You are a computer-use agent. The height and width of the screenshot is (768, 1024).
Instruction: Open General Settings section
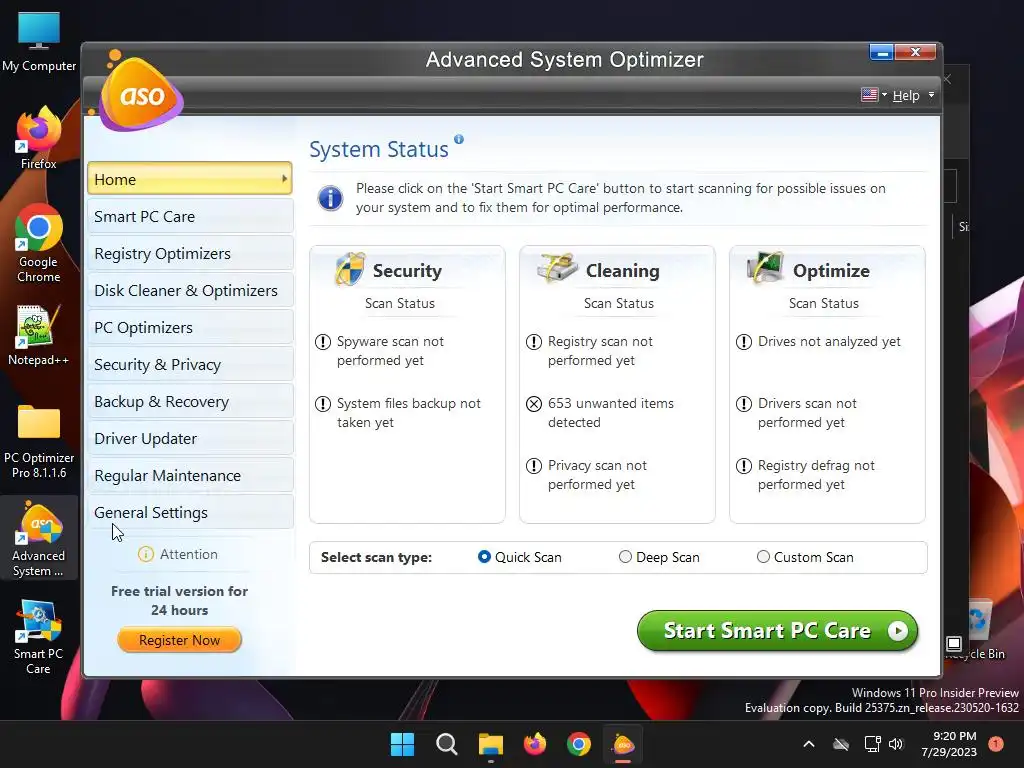pos(189,513)
